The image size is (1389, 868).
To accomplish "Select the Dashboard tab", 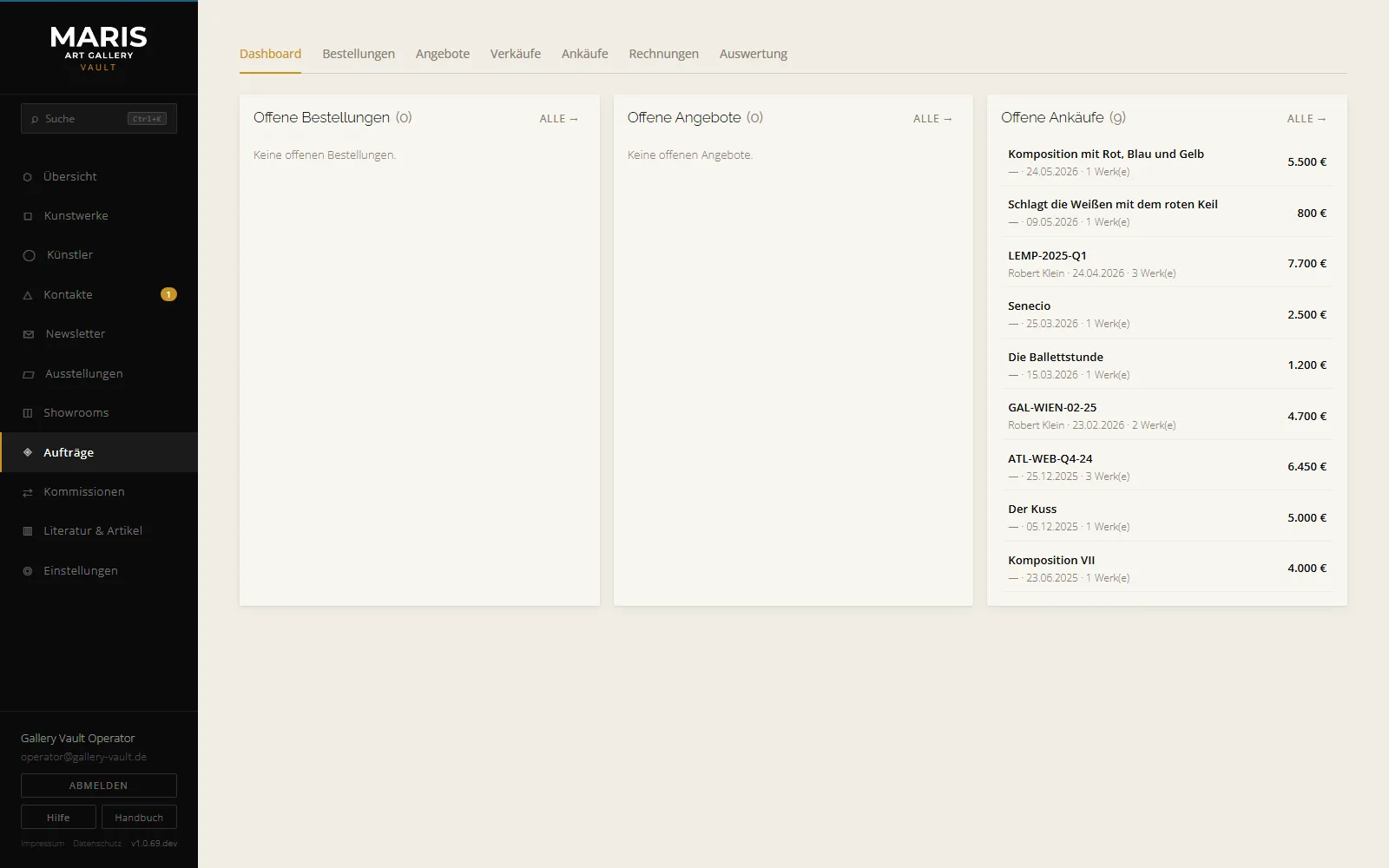I will (x=271, y=54).
